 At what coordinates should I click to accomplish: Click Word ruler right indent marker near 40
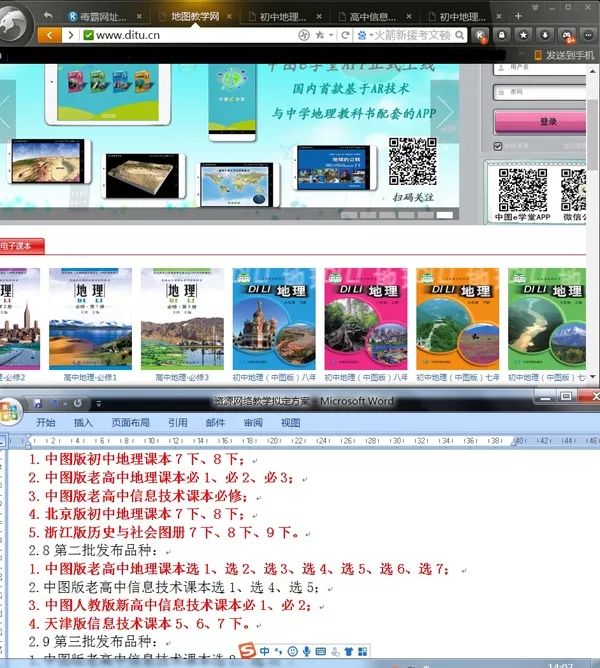(x=516, y=442)
